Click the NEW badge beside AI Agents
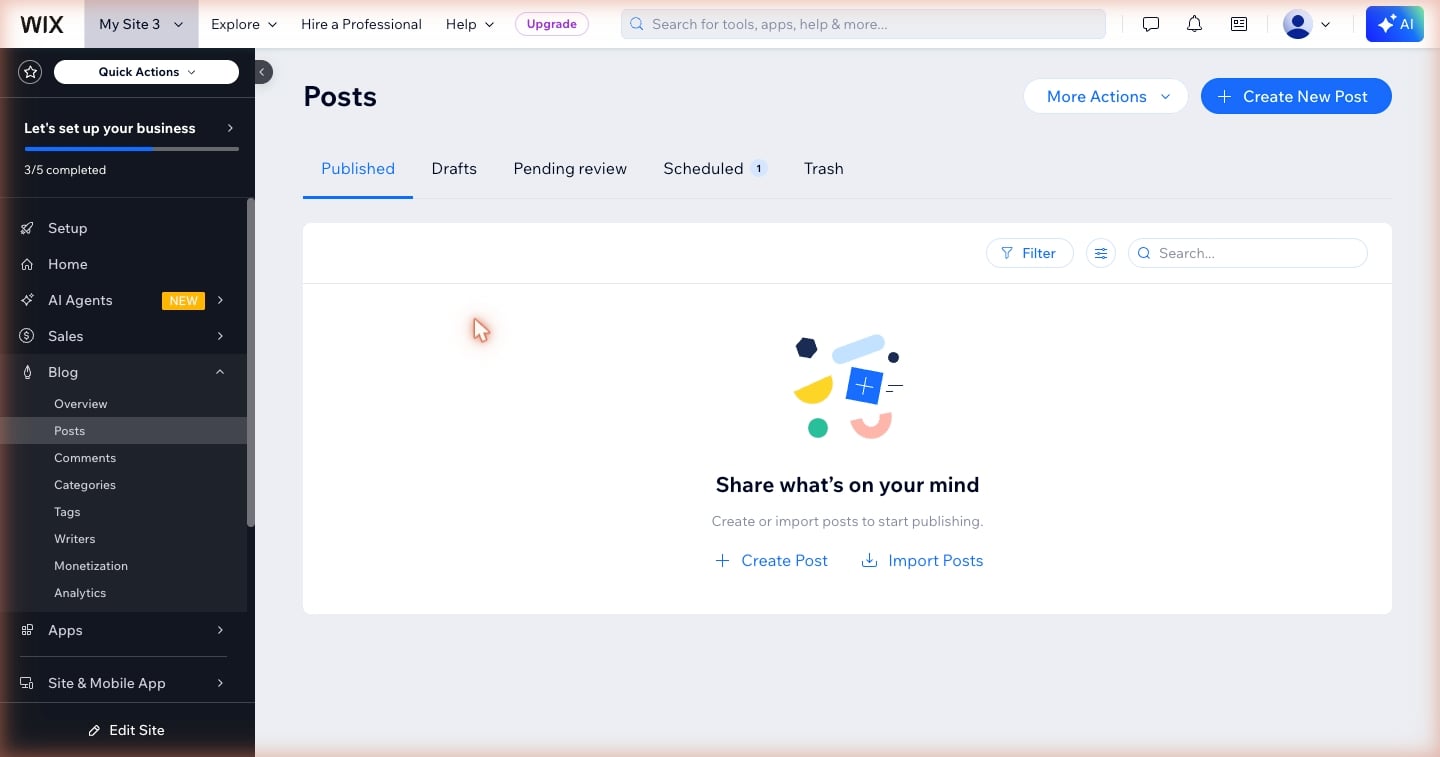Screen dimensions: 1440x757 click(x=183, y=300)
